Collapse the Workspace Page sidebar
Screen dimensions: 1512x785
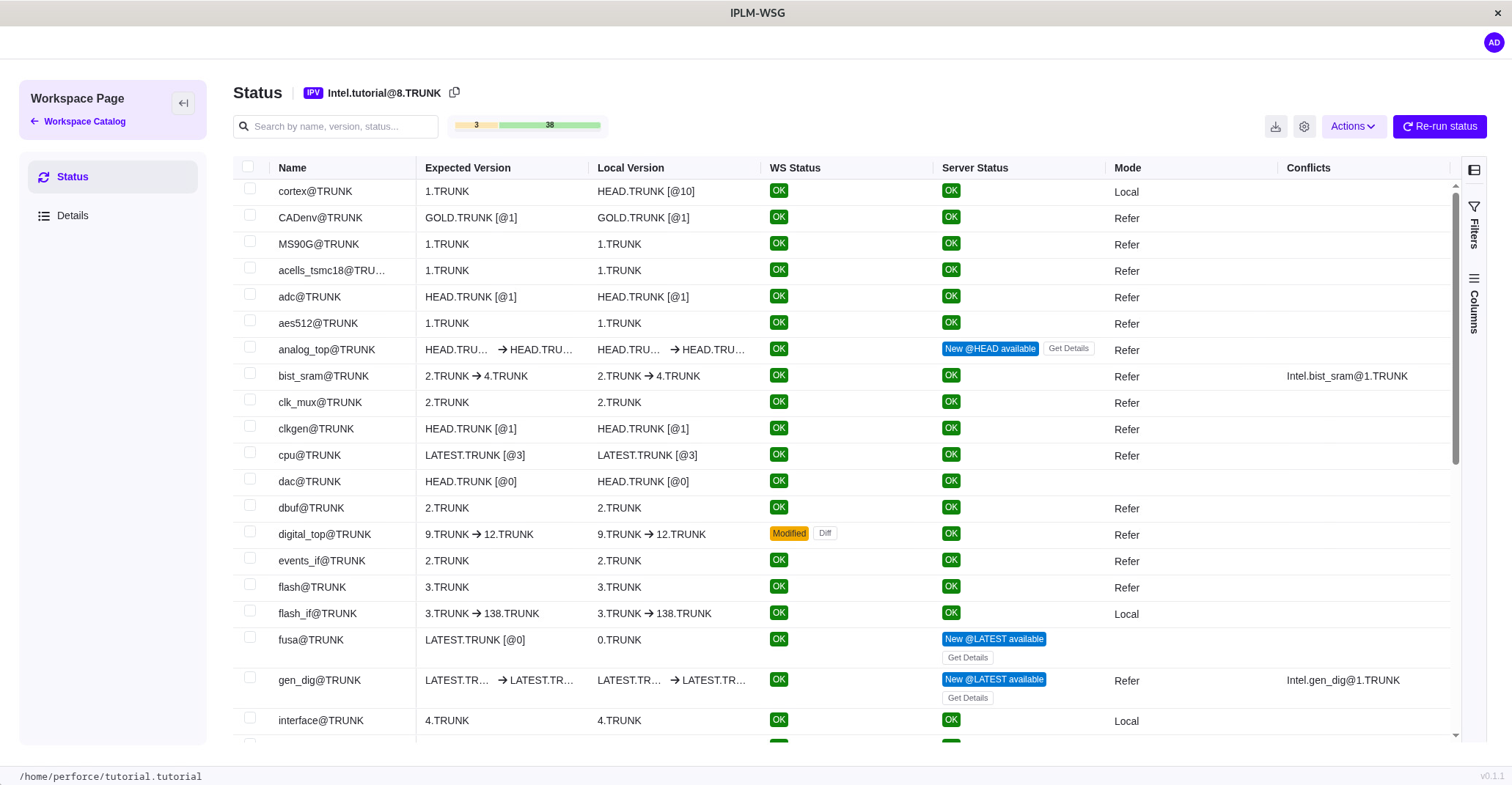pos(183,103)
